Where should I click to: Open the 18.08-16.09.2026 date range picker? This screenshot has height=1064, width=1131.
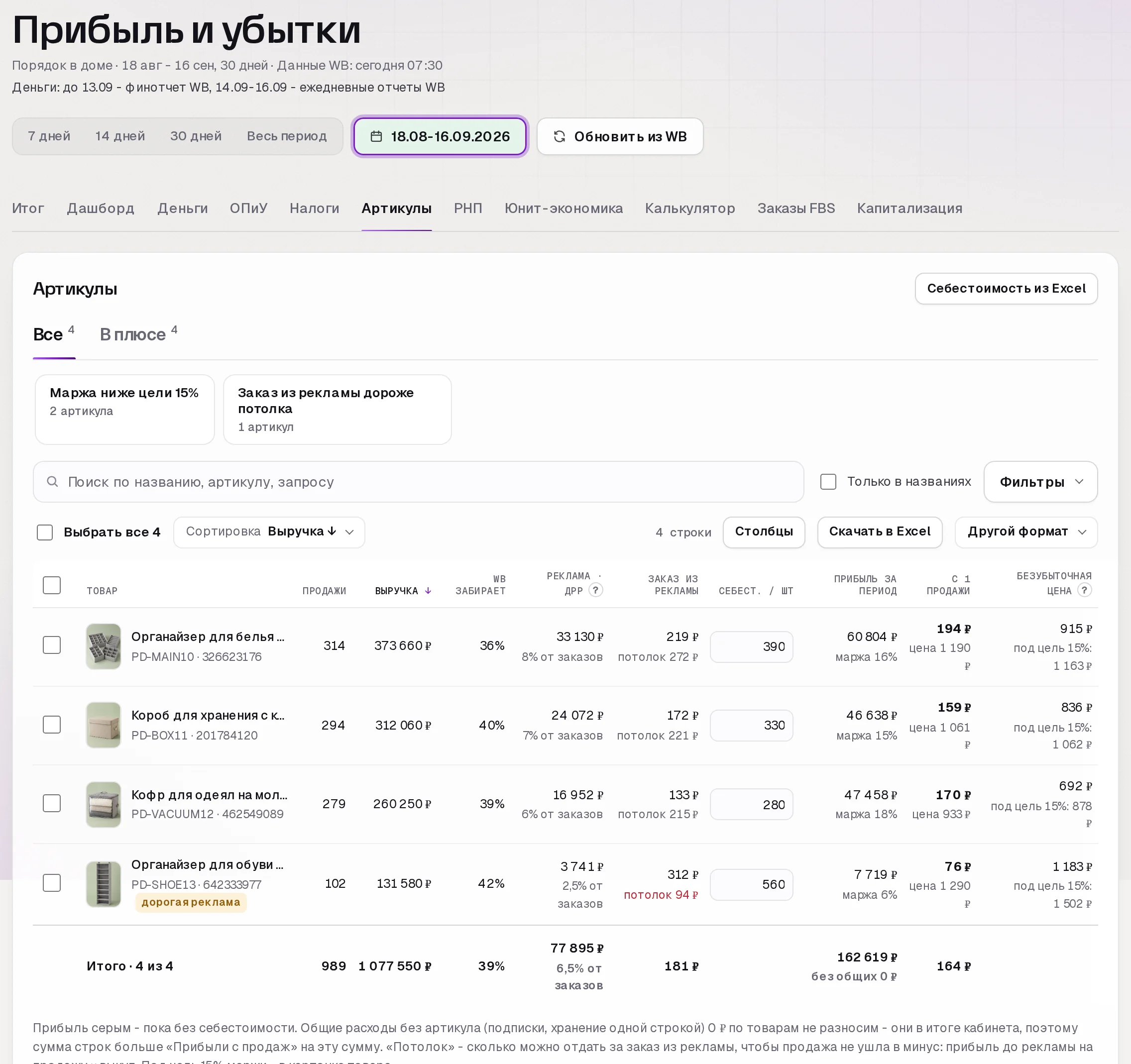click(x=440, y=136)
